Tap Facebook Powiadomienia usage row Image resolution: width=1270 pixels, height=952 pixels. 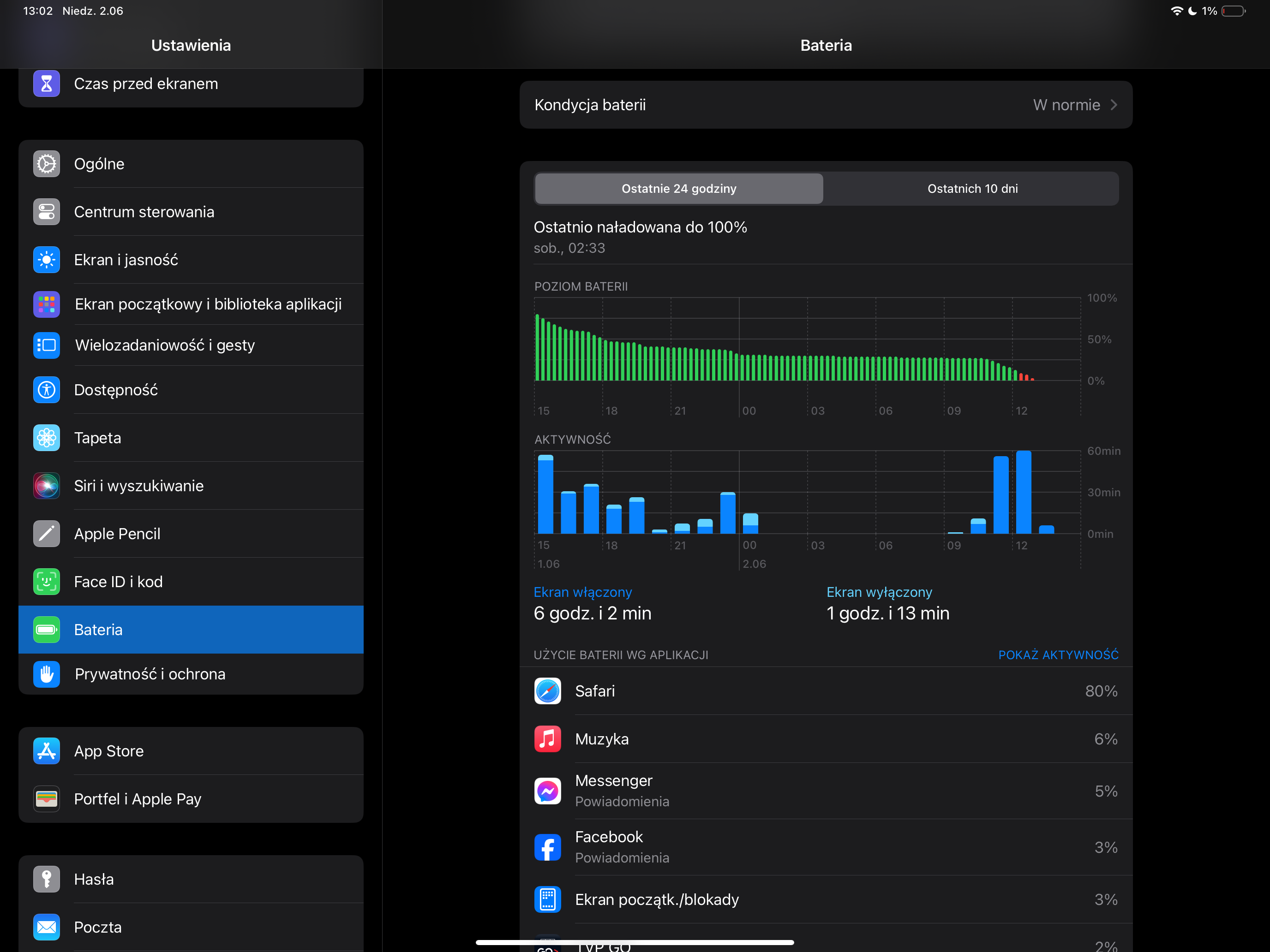pos(826,848)
